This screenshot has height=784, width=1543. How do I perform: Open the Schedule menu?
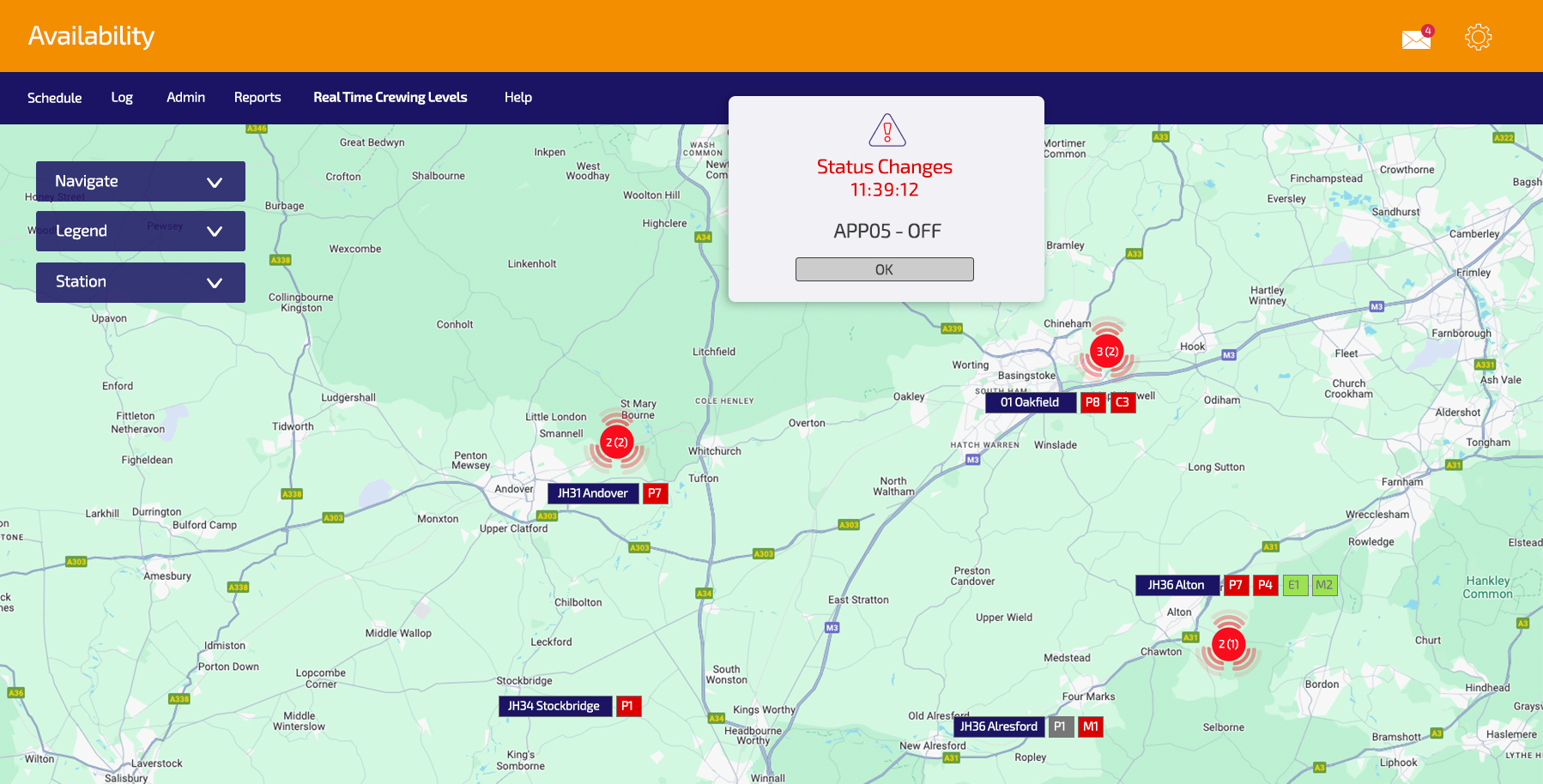click(x=54, y=98)
